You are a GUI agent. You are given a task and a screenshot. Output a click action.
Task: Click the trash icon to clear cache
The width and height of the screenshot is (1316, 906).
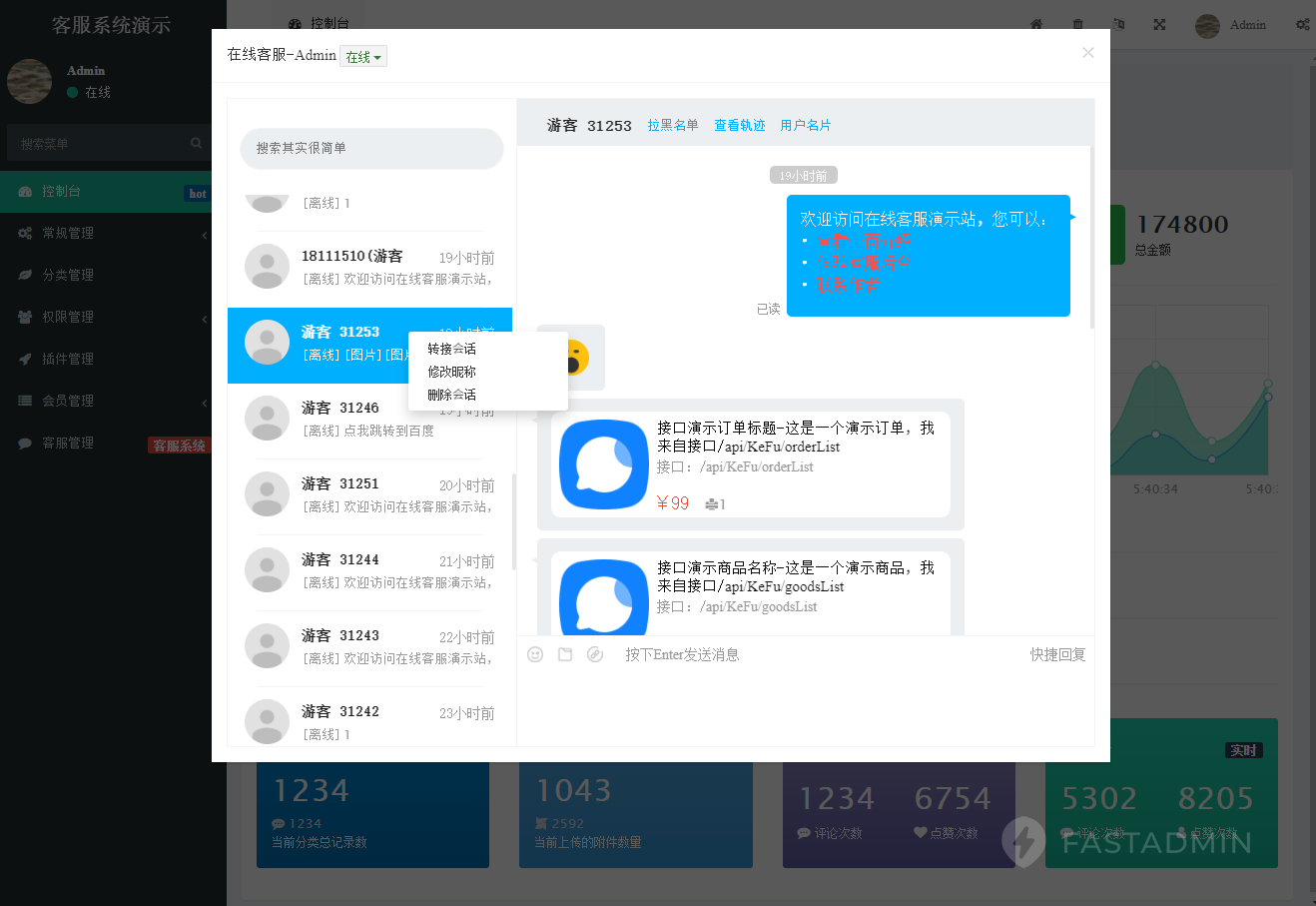[x=1078, y=24]
